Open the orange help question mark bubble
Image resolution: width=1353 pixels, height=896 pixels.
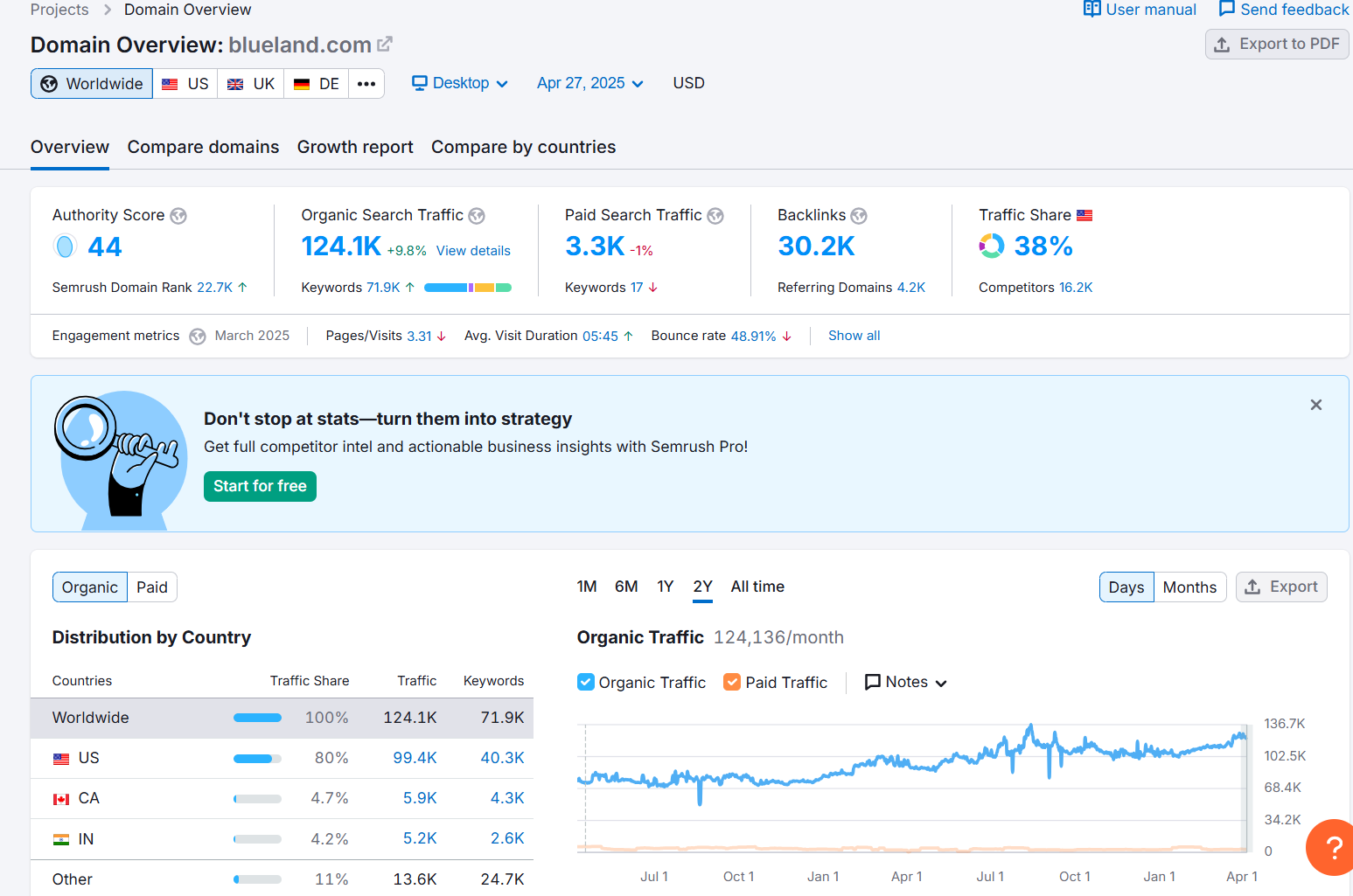coord(1332,846)
